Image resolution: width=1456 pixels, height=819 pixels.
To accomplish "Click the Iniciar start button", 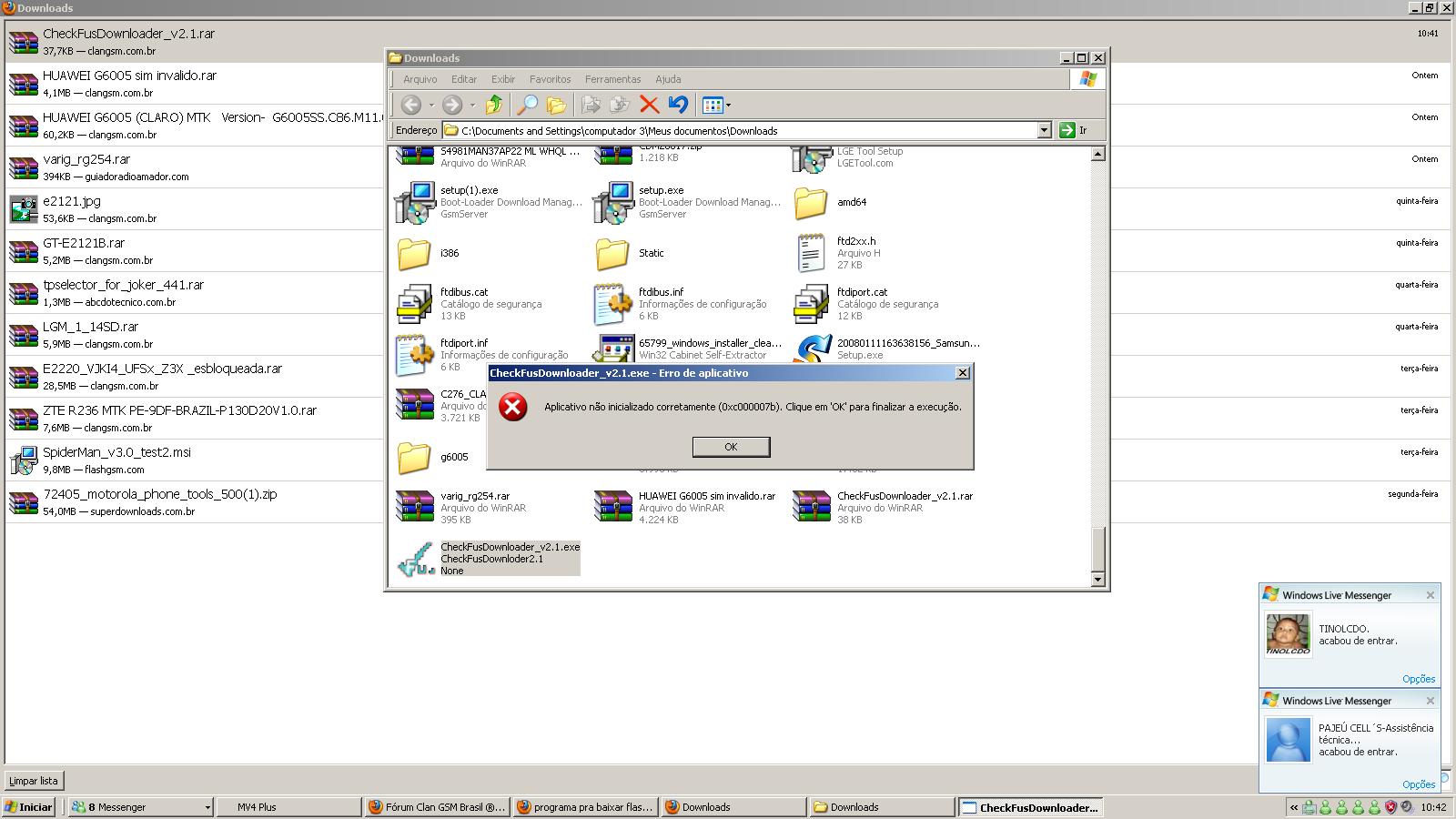I will click(x=29, y=807).
